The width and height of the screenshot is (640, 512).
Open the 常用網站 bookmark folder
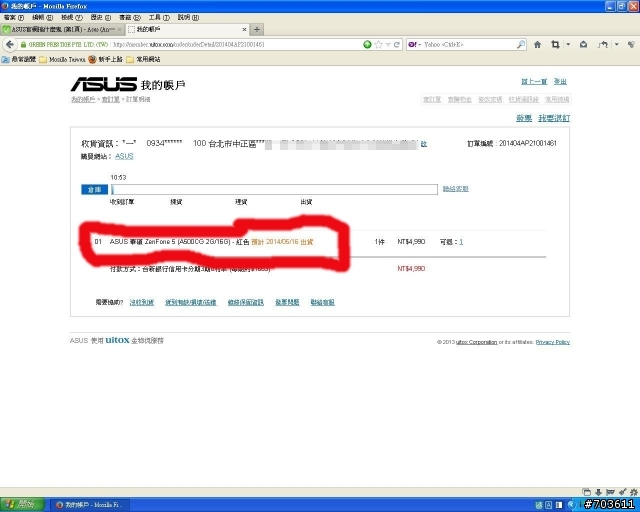coord(143,60)
